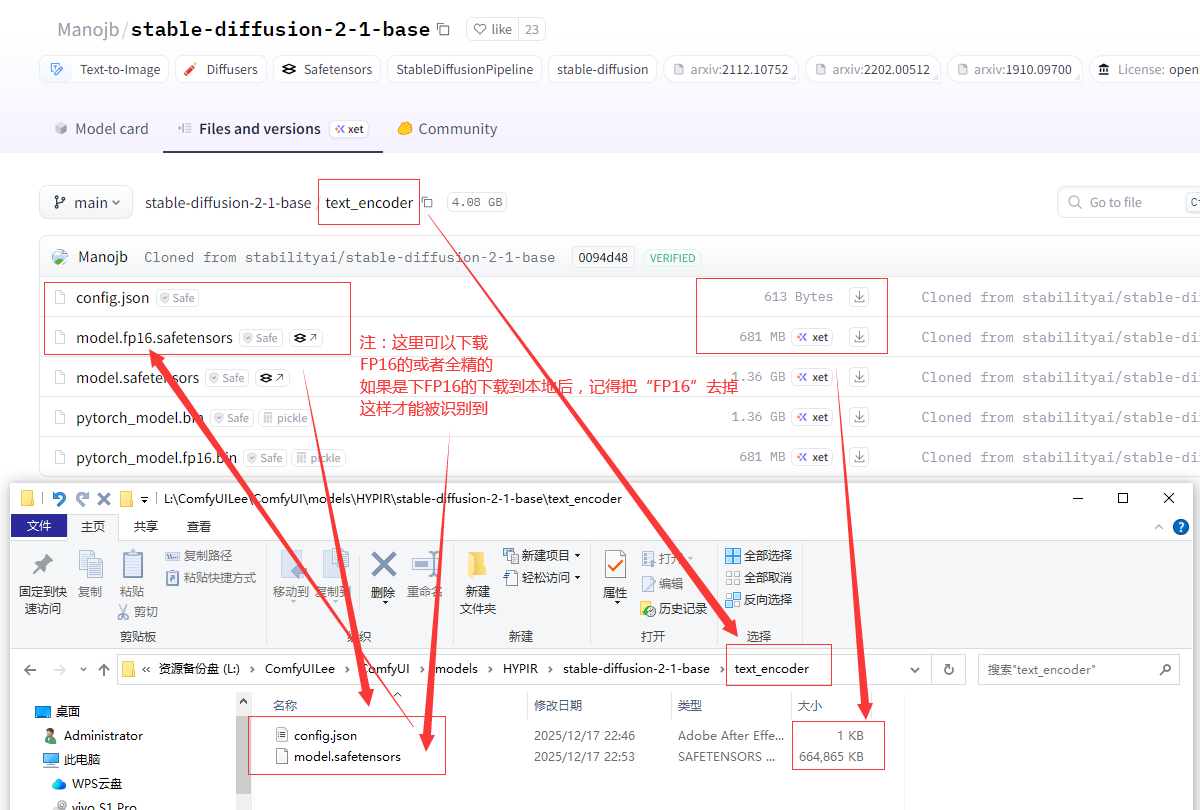Click Pin to Quick Access icon

(42, 578)
